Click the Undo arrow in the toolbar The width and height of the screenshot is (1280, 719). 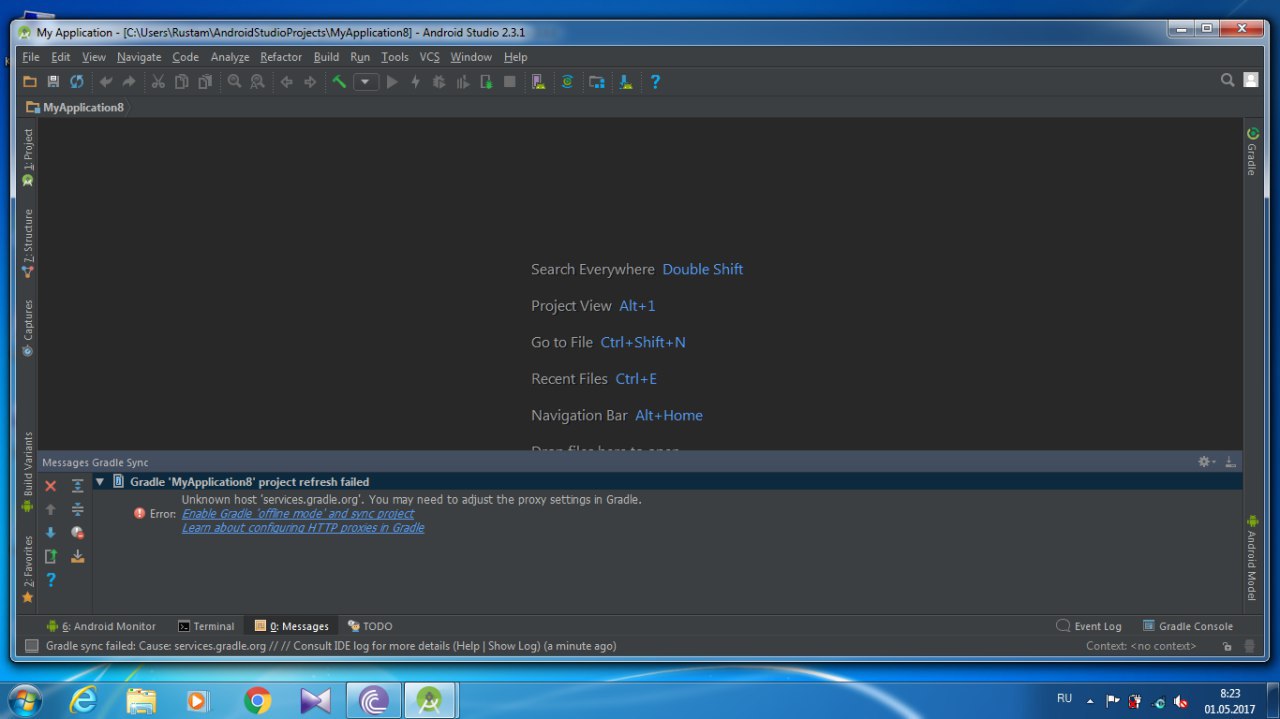point(105,82)
